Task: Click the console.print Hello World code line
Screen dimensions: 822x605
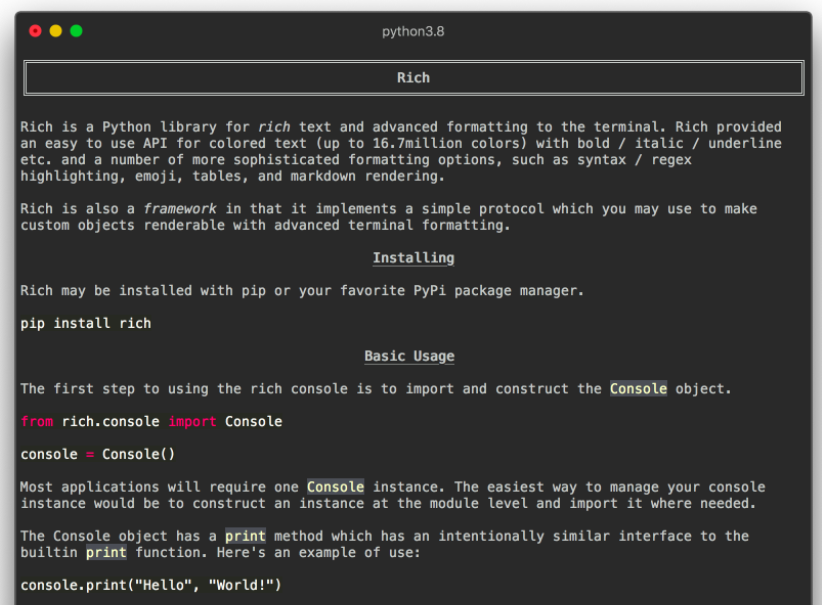Action: tap(151, 585)
